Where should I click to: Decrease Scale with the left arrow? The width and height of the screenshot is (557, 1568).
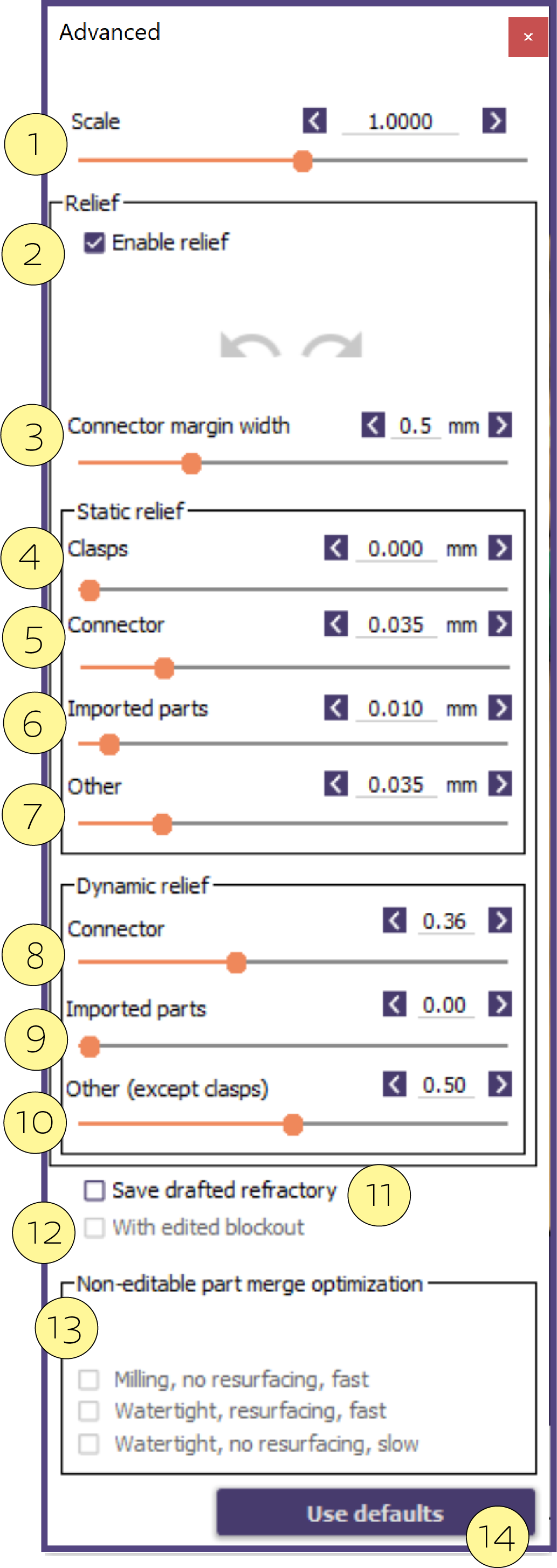(314, 121)
